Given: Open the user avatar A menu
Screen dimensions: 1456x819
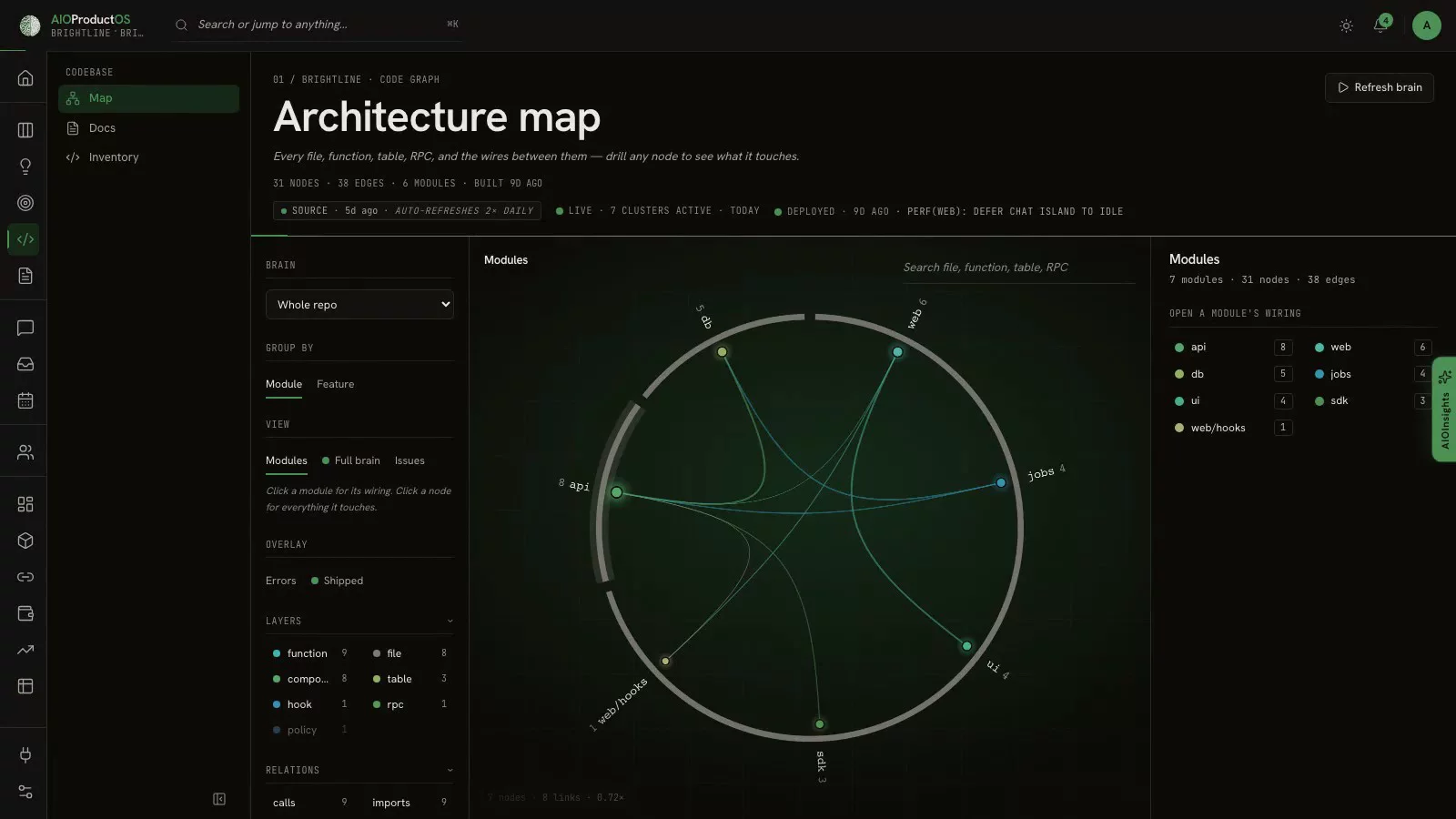Looking at the screenshot, I should coord(1426,25).
